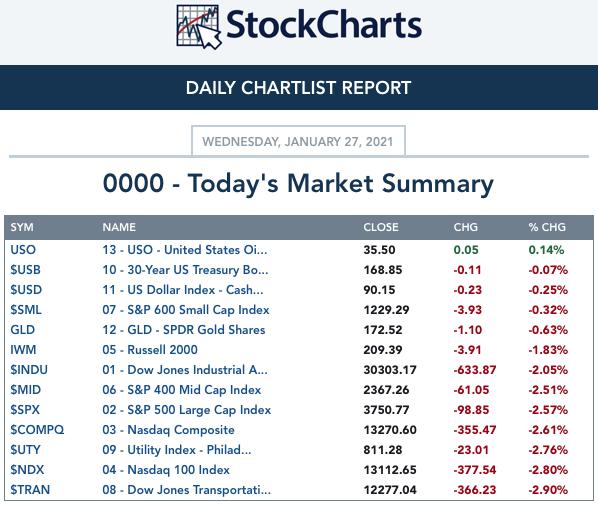This screenshot has width=598, height=505.
Task: Select the S&P 400 Mid Cap Index link
Action: 182,390
